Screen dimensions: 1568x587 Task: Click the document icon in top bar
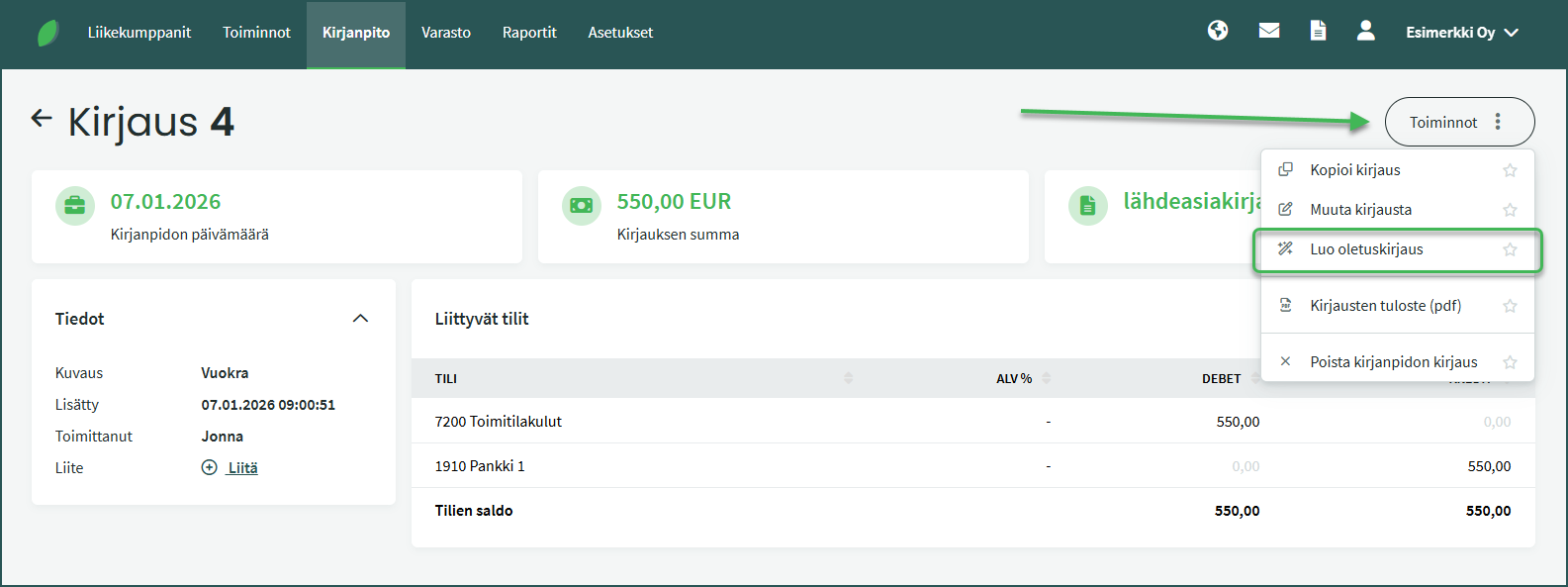[x=1318, y=31]
